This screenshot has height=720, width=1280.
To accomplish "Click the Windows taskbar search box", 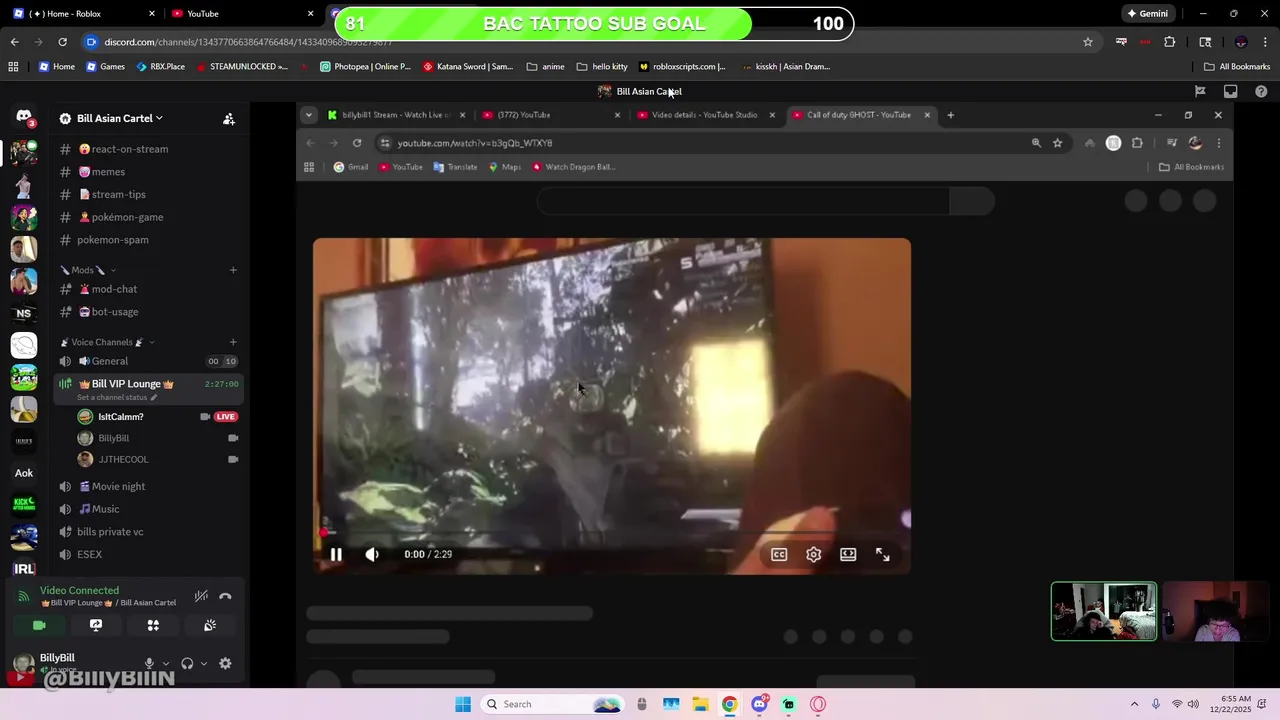I will pos(553,704).
